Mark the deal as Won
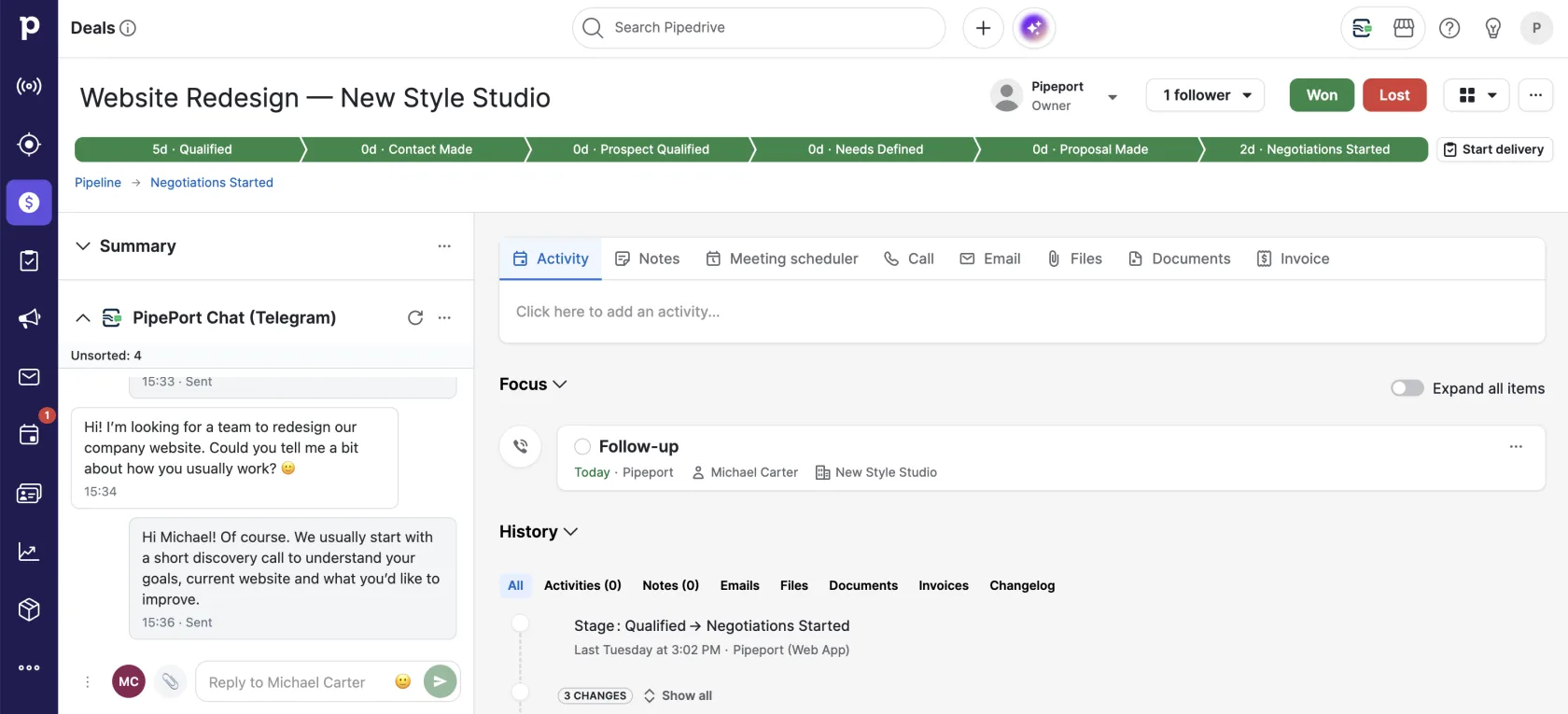 (x=1322, y=95)
